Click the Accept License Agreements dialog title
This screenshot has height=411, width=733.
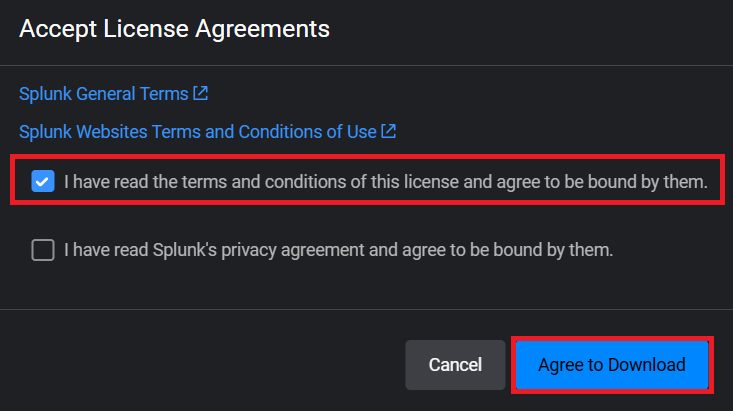pyautogui.click(x=175, y=29)
